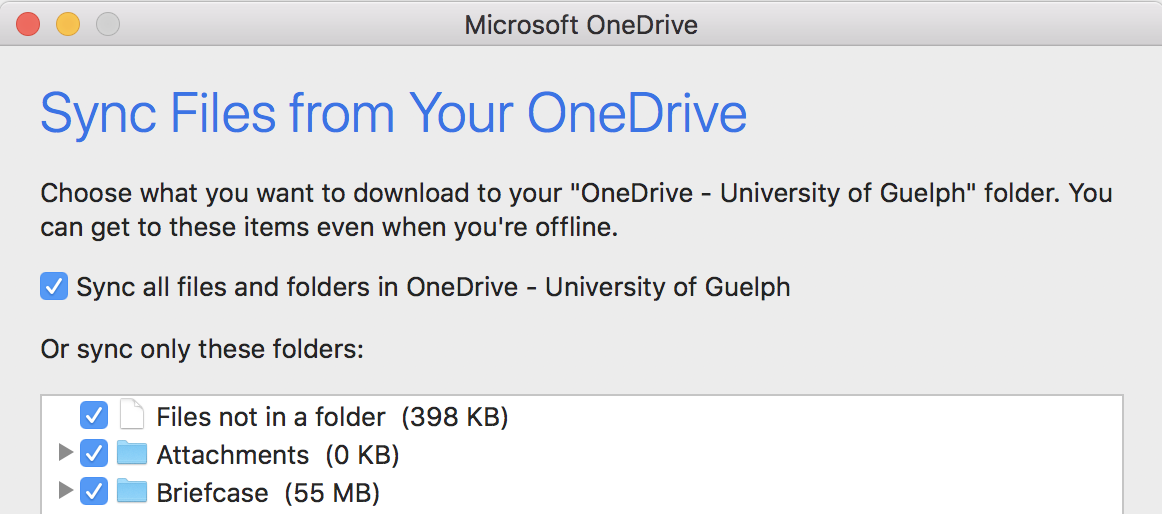Screen dimensions: 1162x514
Task: Click the Sync Files from Your OneDrive heading
Action: pyautogui.click(x=393, y=114)
